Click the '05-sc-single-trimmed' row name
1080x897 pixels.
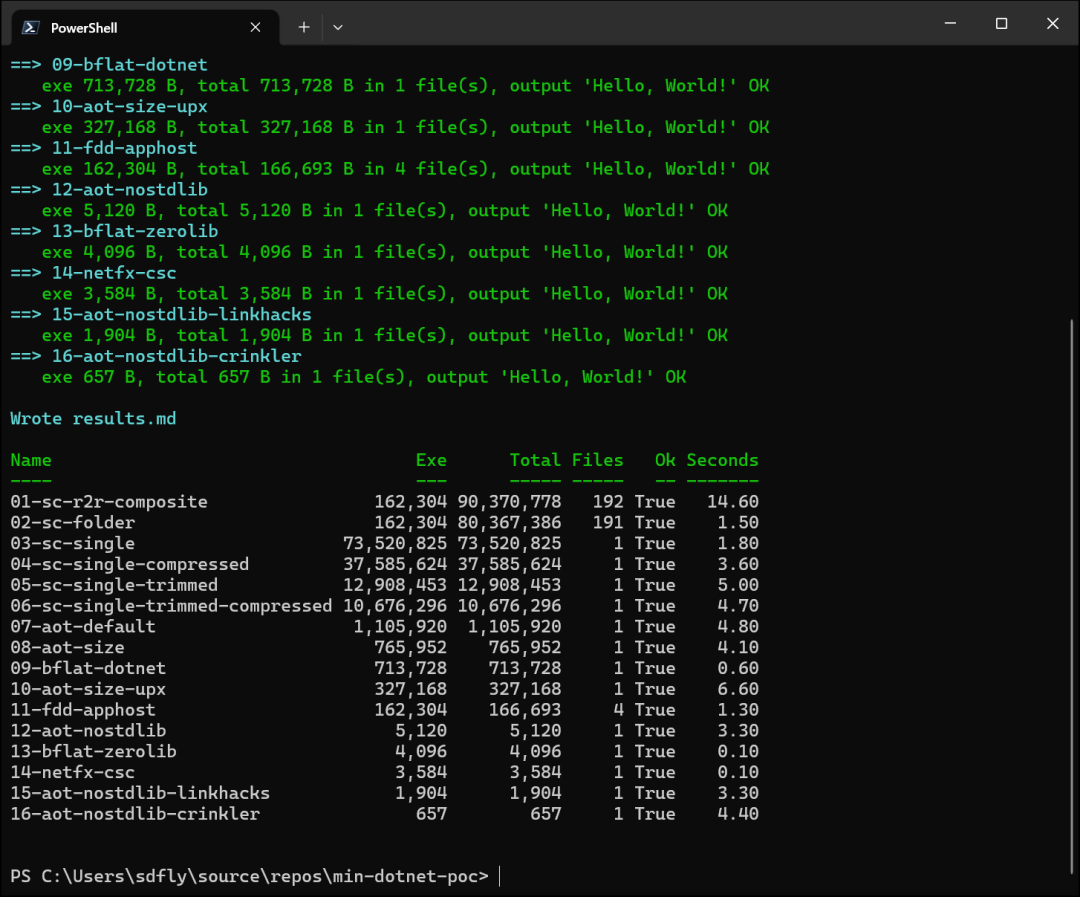114,585
